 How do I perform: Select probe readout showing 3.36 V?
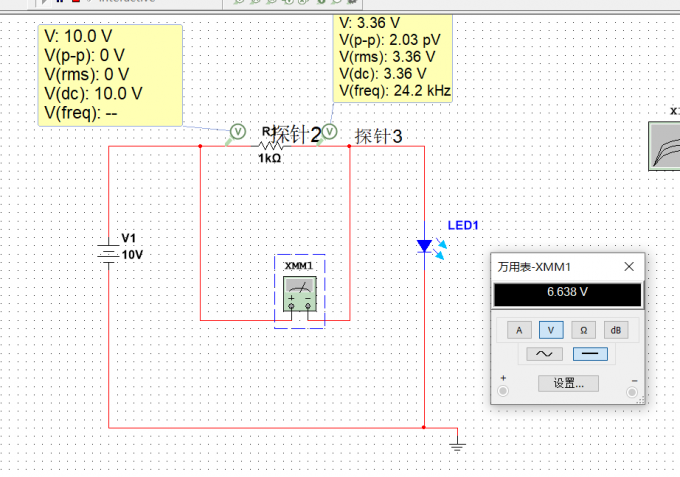(x=393, y=58)
